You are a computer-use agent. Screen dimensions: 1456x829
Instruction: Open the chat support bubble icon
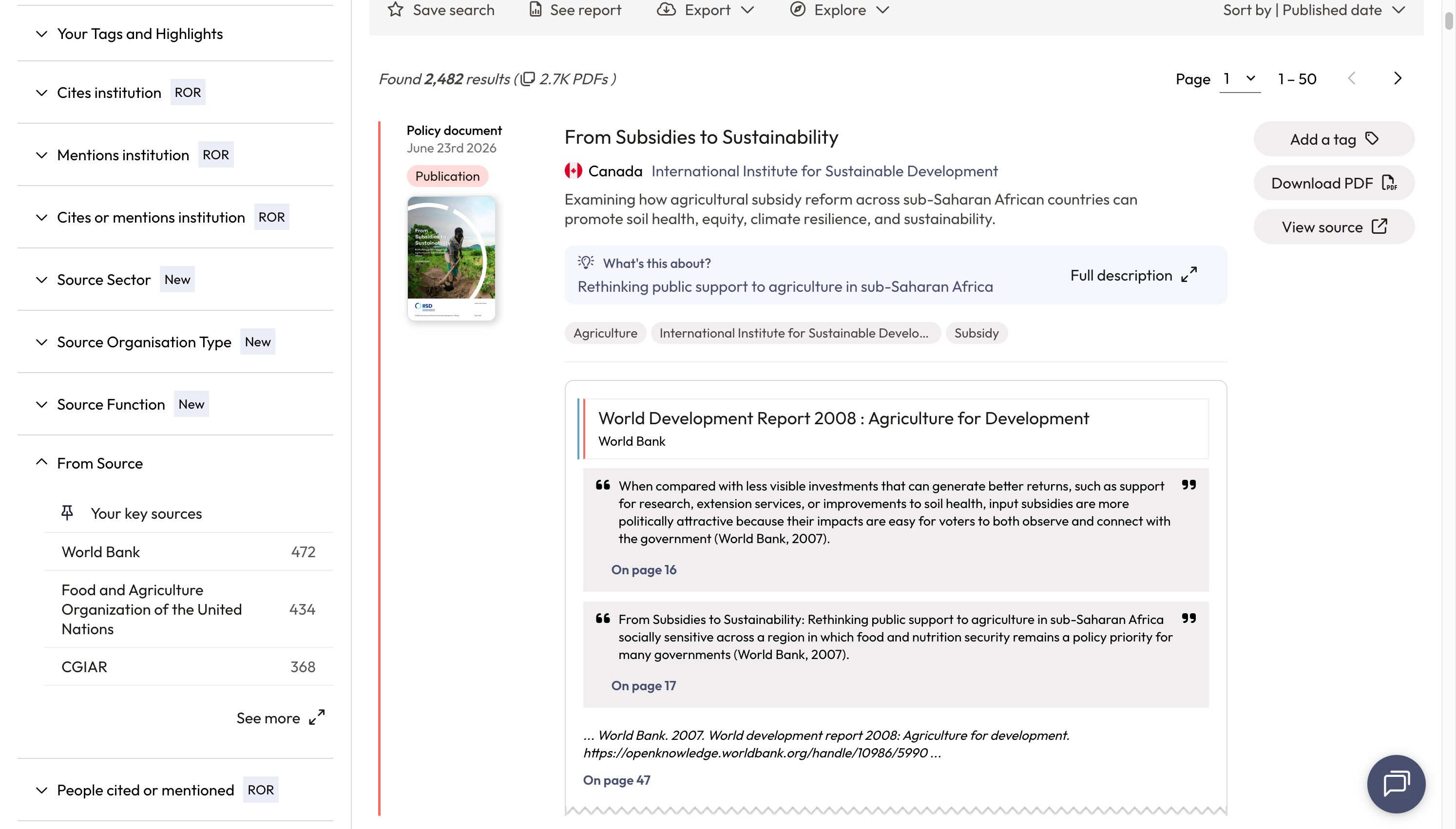point(1396,783)
